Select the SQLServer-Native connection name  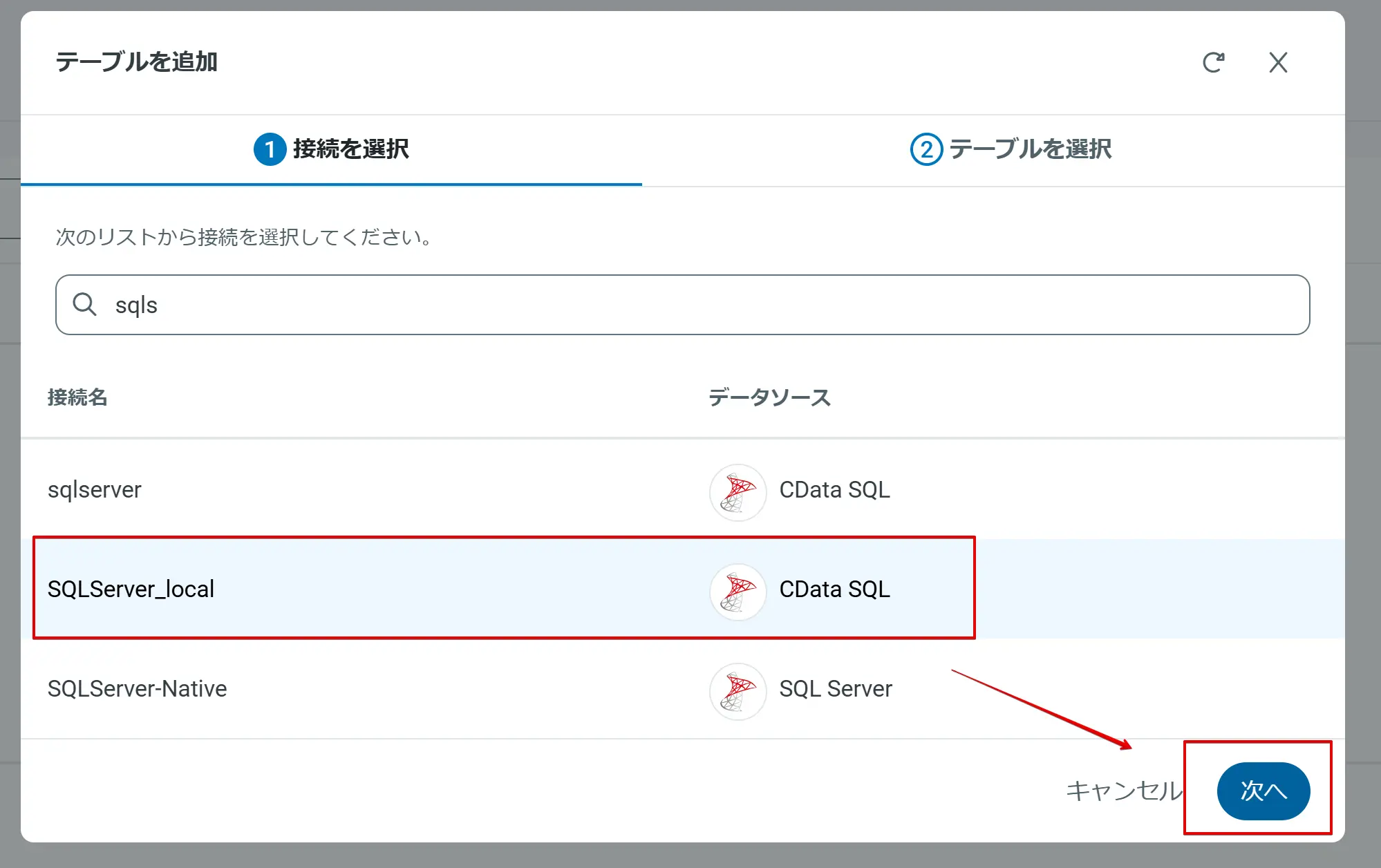coord(137,689)
